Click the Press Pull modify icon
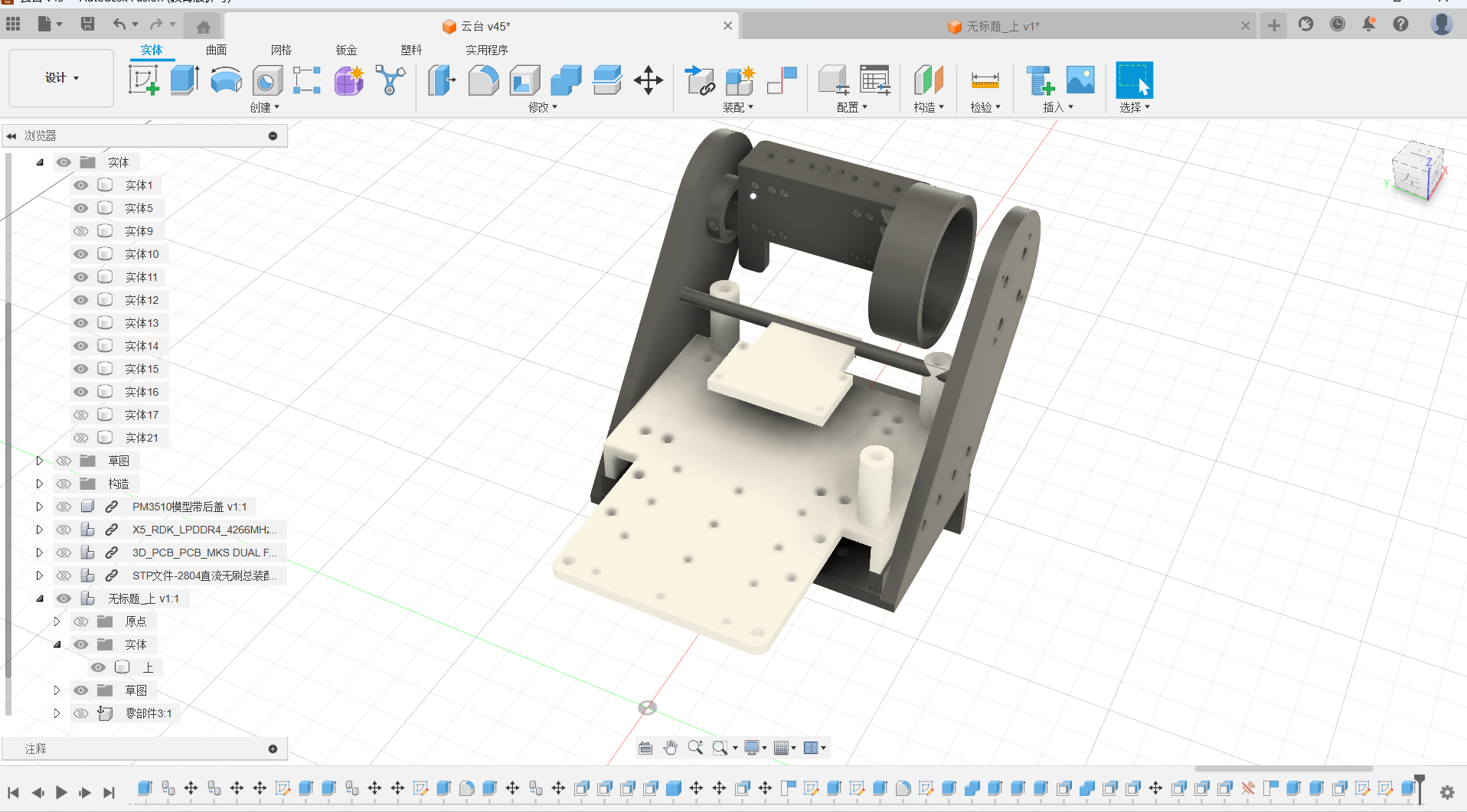The image size is (1467, 812). pyautogui.click(x=441, y=80)
